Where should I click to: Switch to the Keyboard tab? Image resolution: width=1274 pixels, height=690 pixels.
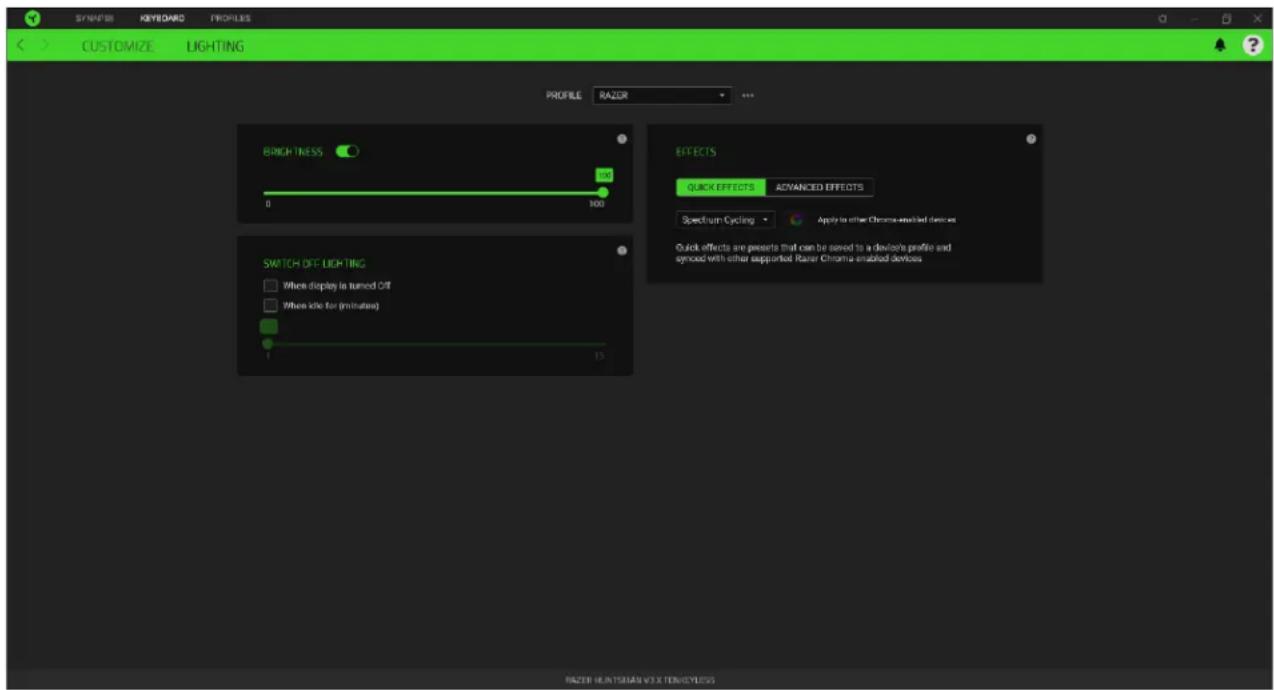[x=162, y=18]
